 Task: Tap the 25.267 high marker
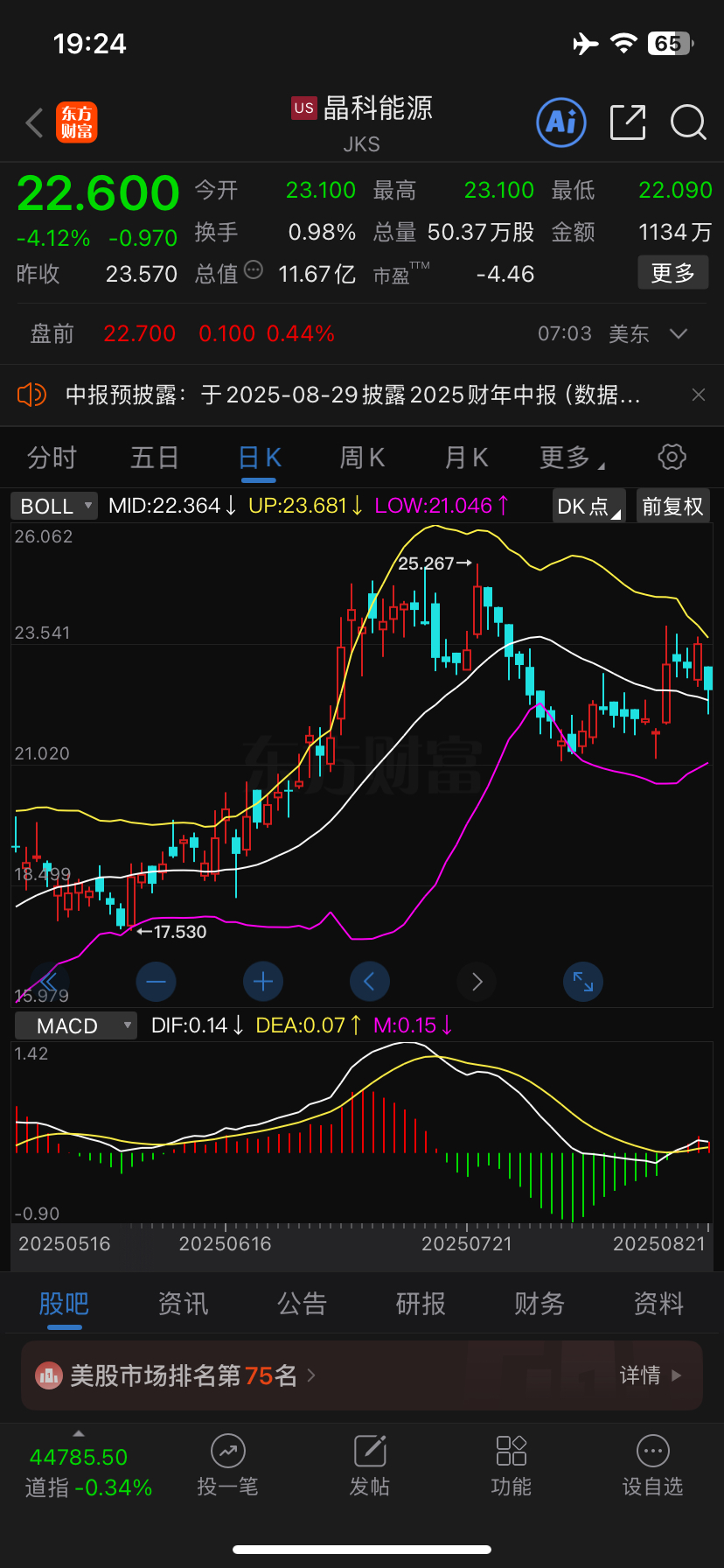(x=435, y=563)
